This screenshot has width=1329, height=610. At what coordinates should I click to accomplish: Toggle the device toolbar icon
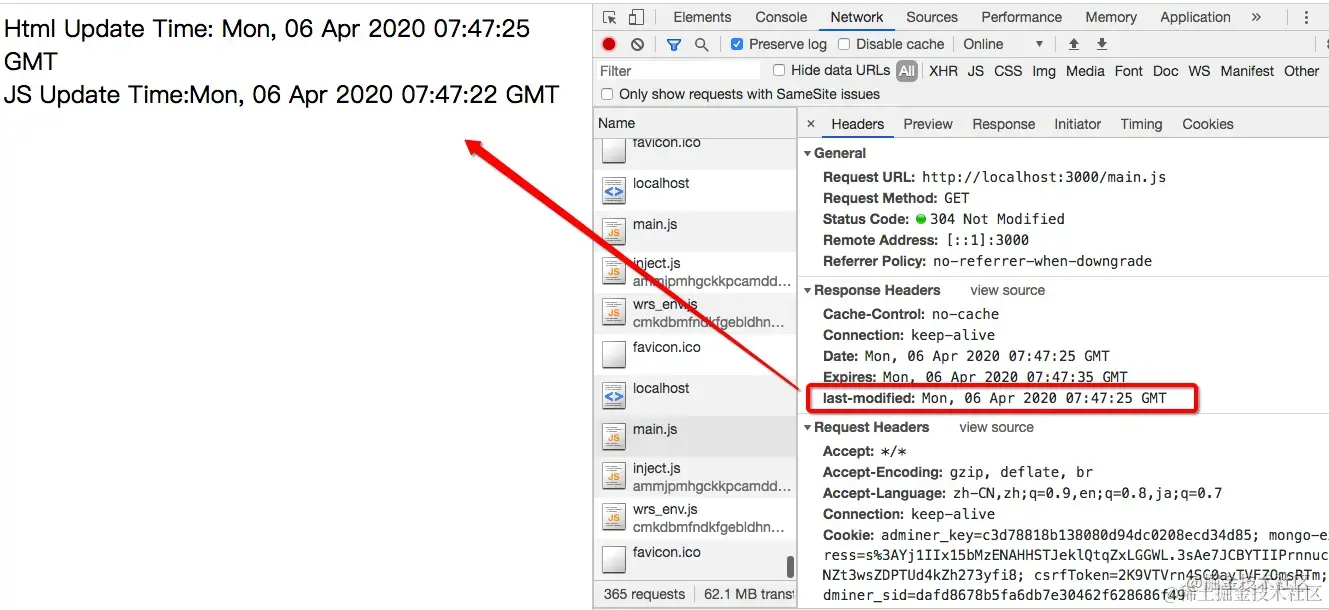coord(636,17)
